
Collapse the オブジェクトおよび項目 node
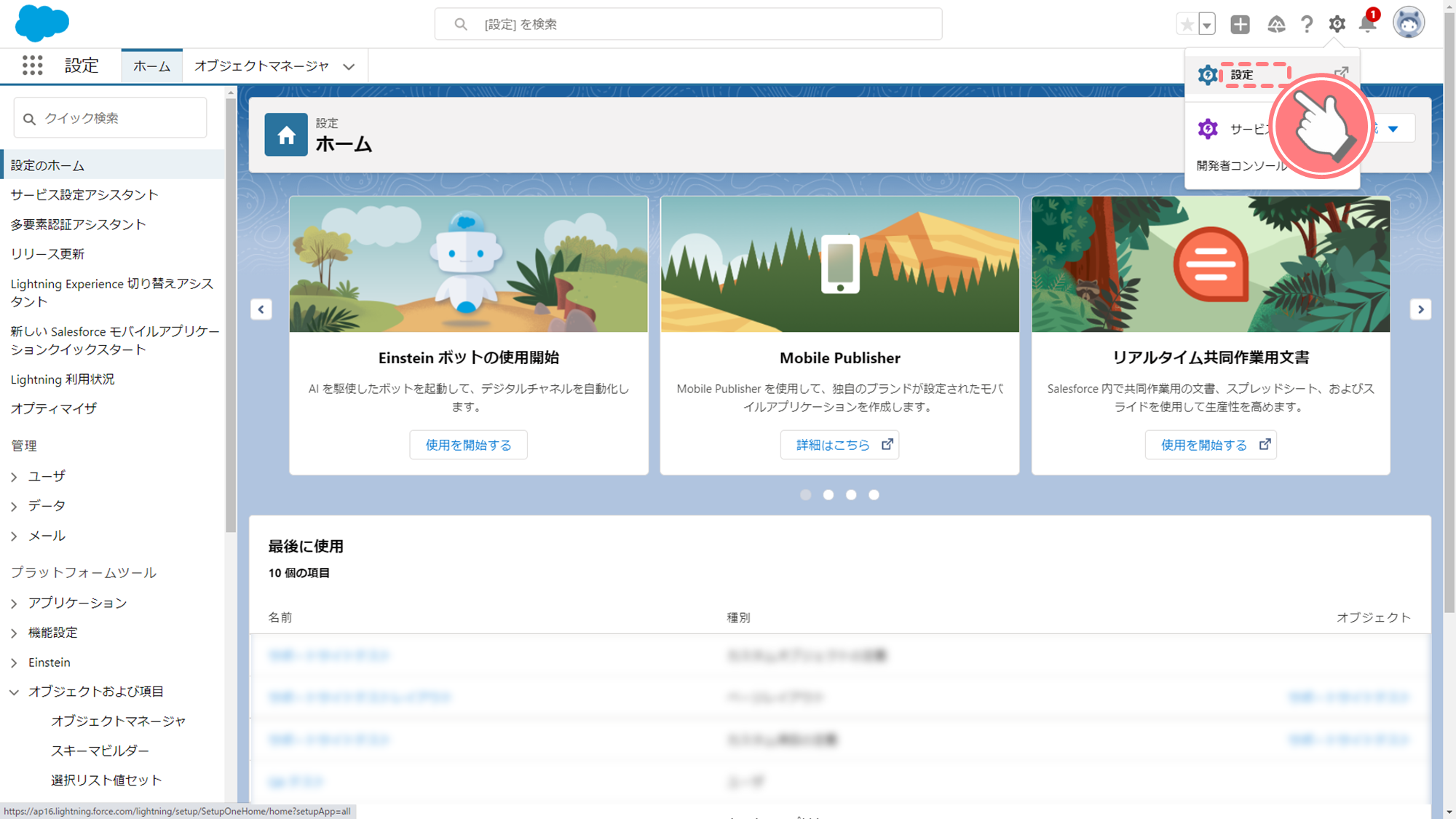coord(14,692)
